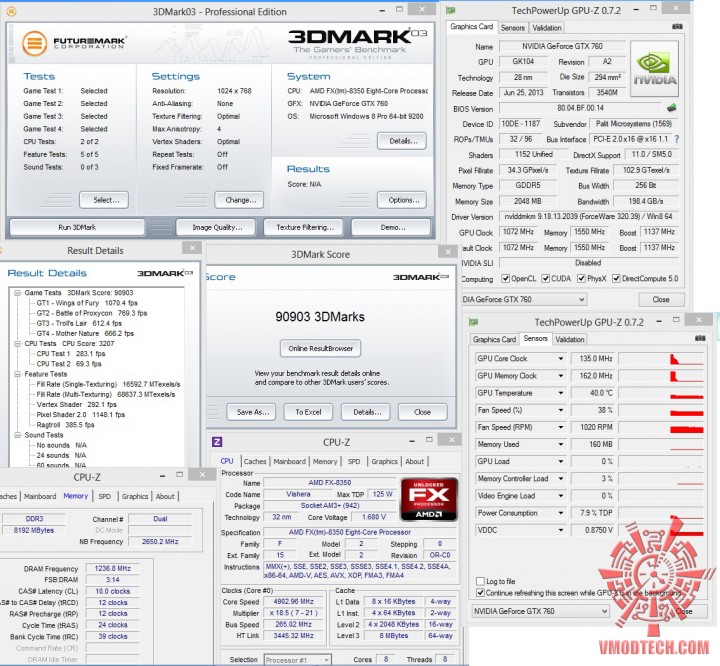Click the camera icon in GPU-Z Sensors window
The image size is (720, 666).
pyautogui.click(x=700, y=339)
